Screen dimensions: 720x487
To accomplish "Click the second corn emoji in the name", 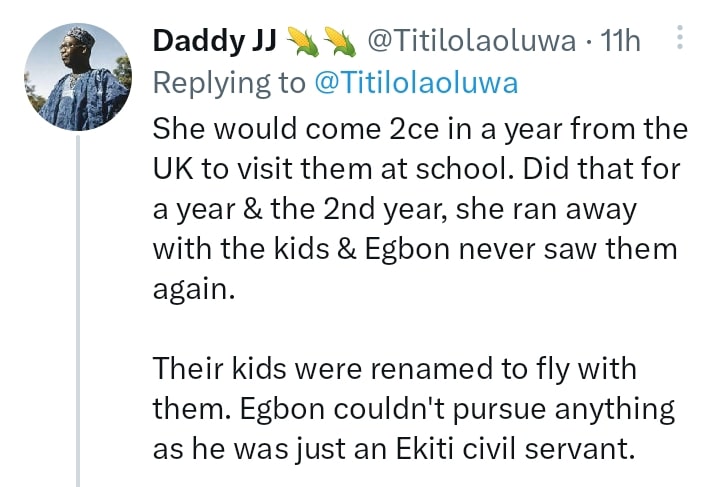I will coord(340,41).
